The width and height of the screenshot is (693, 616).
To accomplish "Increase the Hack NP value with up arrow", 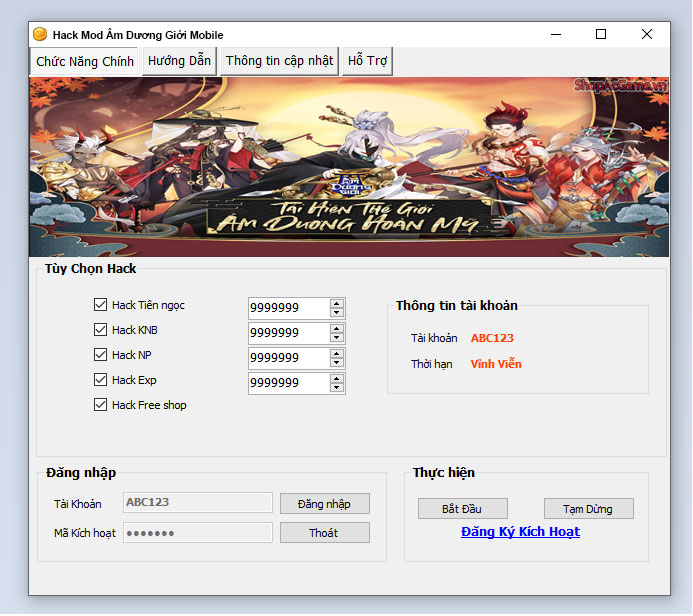I will tap(337, 354).
